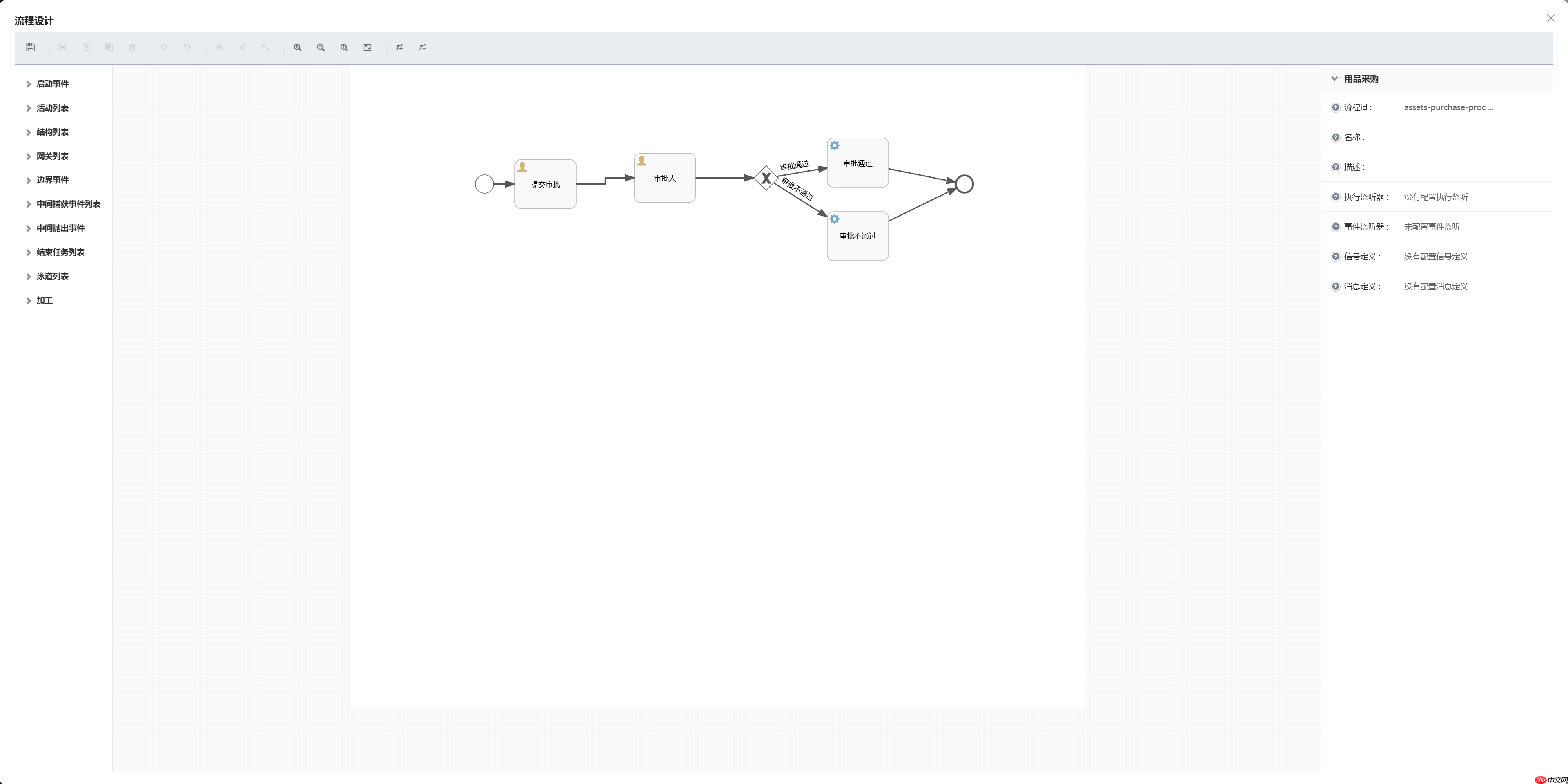Click the zoom out magnifier icon
1568x784 pixels.
[x=321, y=47]
